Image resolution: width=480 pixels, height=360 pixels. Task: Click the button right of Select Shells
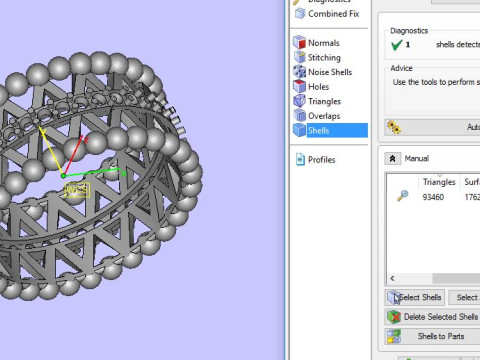[x=464, y=297]
